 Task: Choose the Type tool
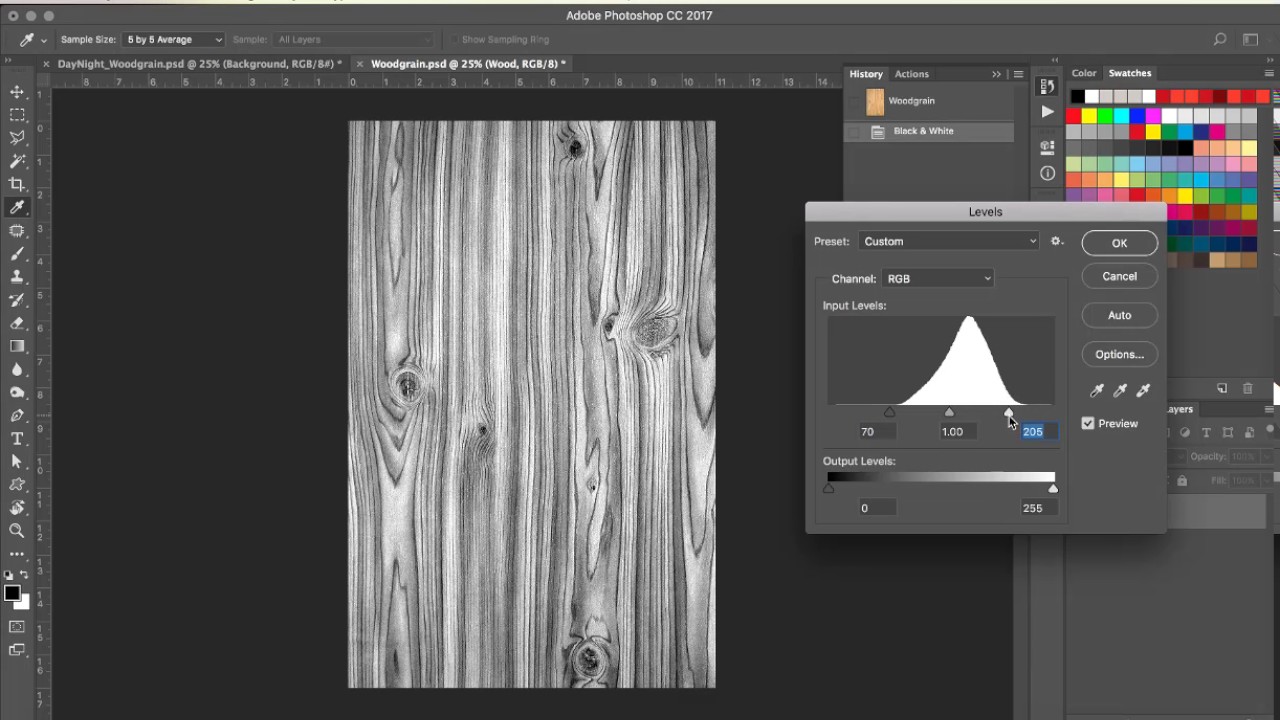pos(17,439)
